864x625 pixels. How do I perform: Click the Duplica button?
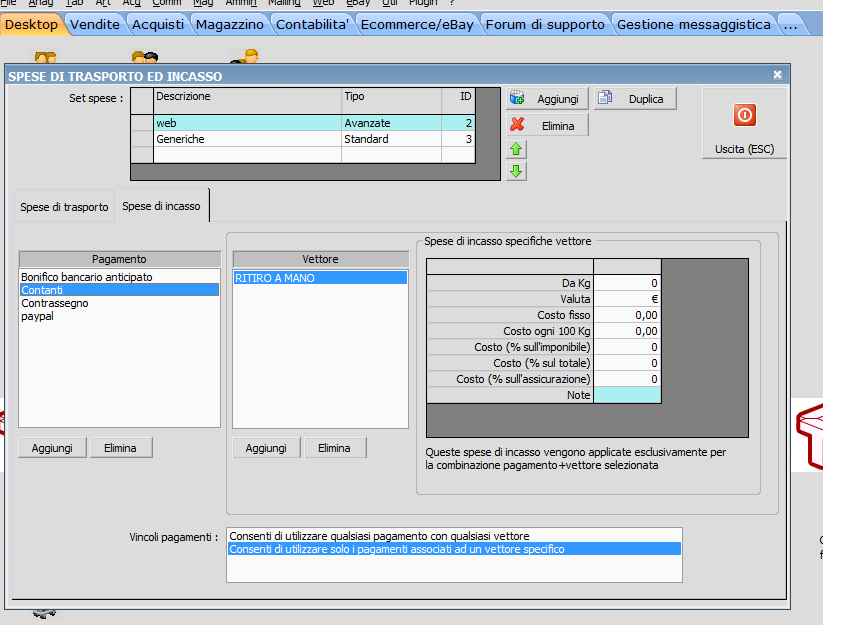point(635,99)
